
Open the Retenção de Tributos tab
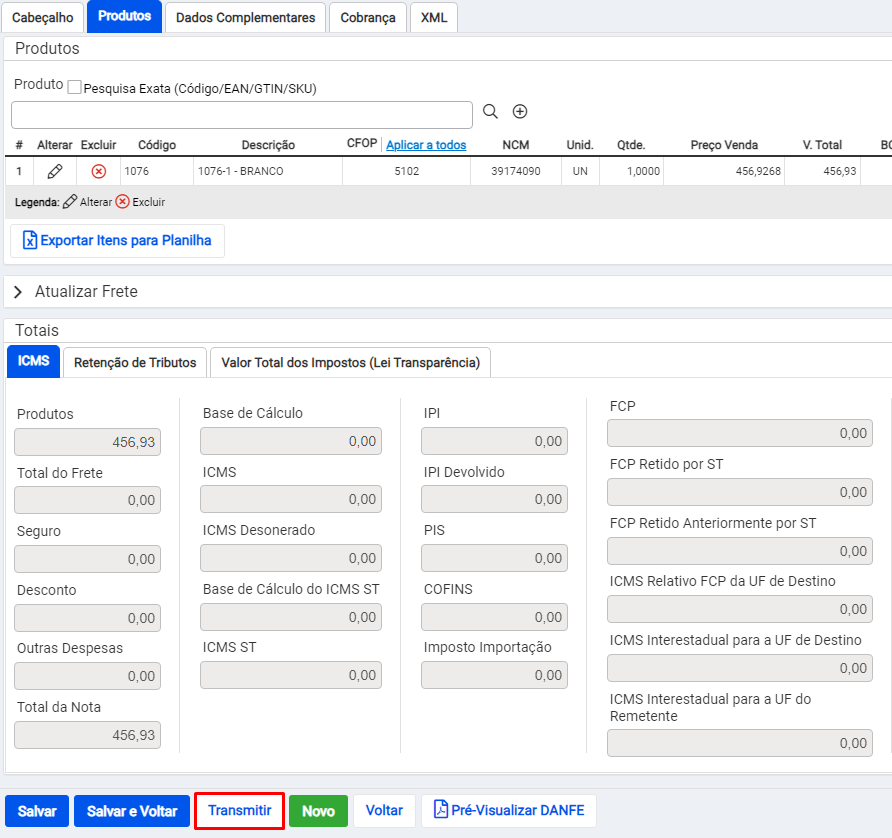pyautogui.click(x=135, y=362)
